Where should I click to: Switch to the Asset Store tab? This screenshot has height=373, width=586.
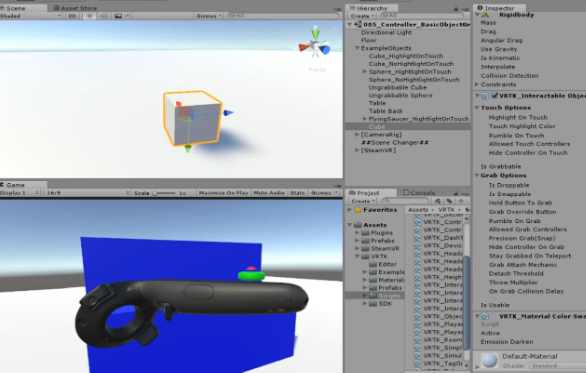[x=75, y=8]
